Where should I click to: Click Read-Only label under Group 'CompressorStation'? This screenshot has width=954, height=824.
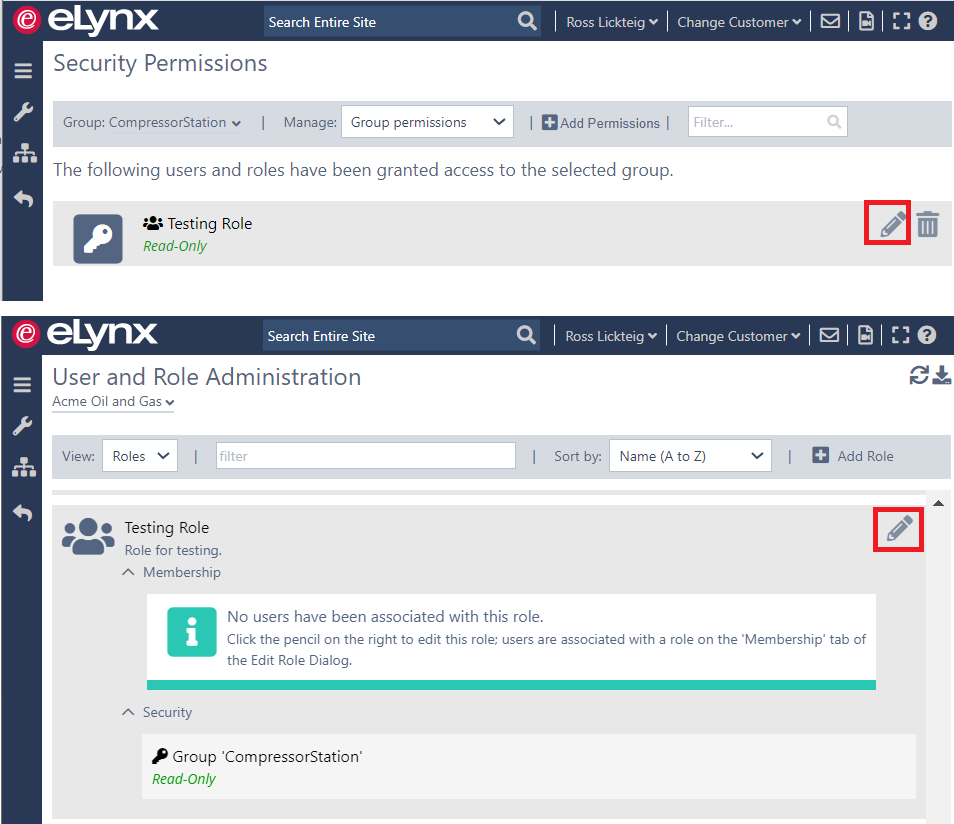pos(184,779)
